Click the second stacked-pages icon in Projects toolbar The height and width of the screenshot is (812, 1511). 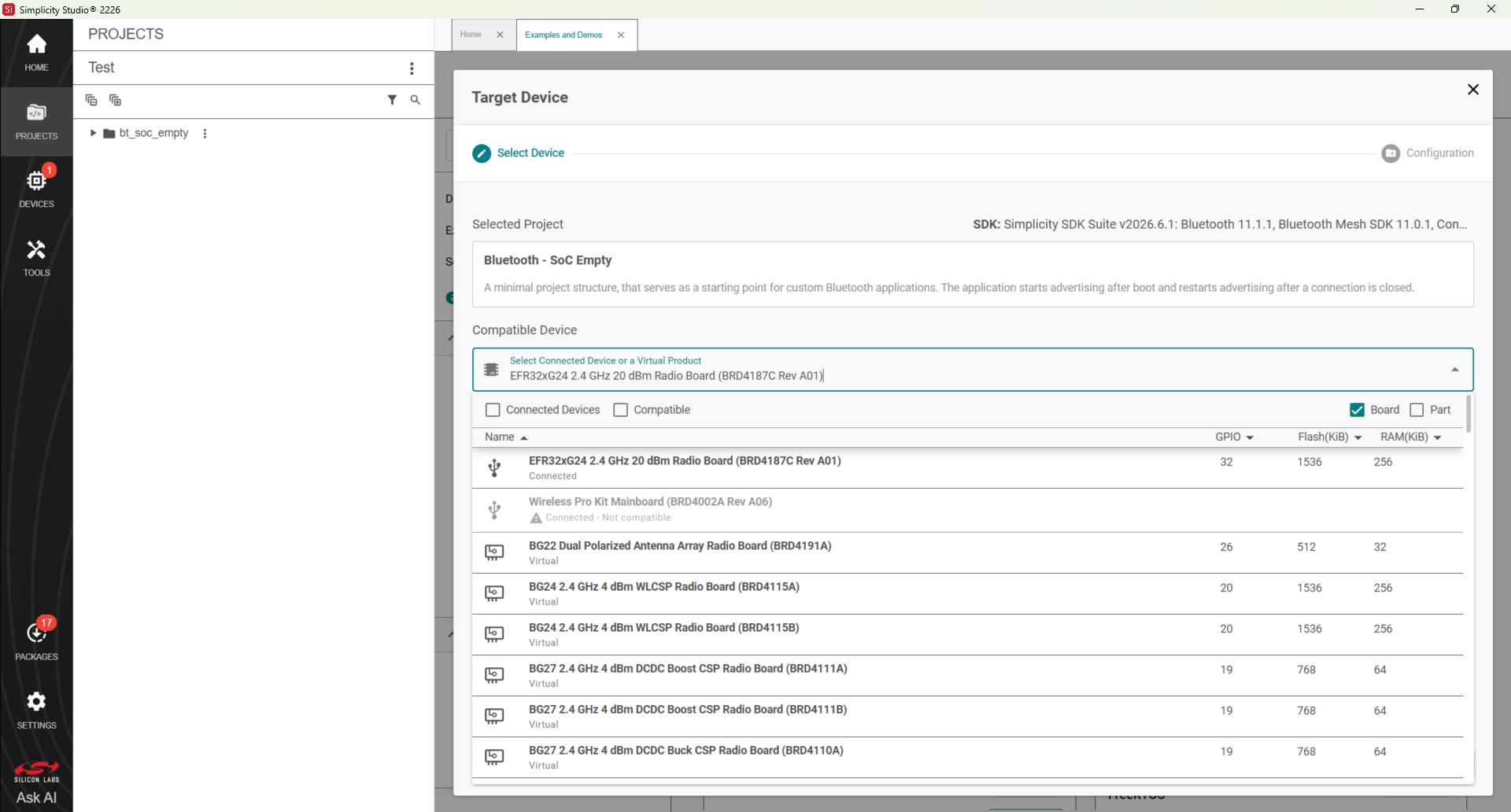pos(115,100)
